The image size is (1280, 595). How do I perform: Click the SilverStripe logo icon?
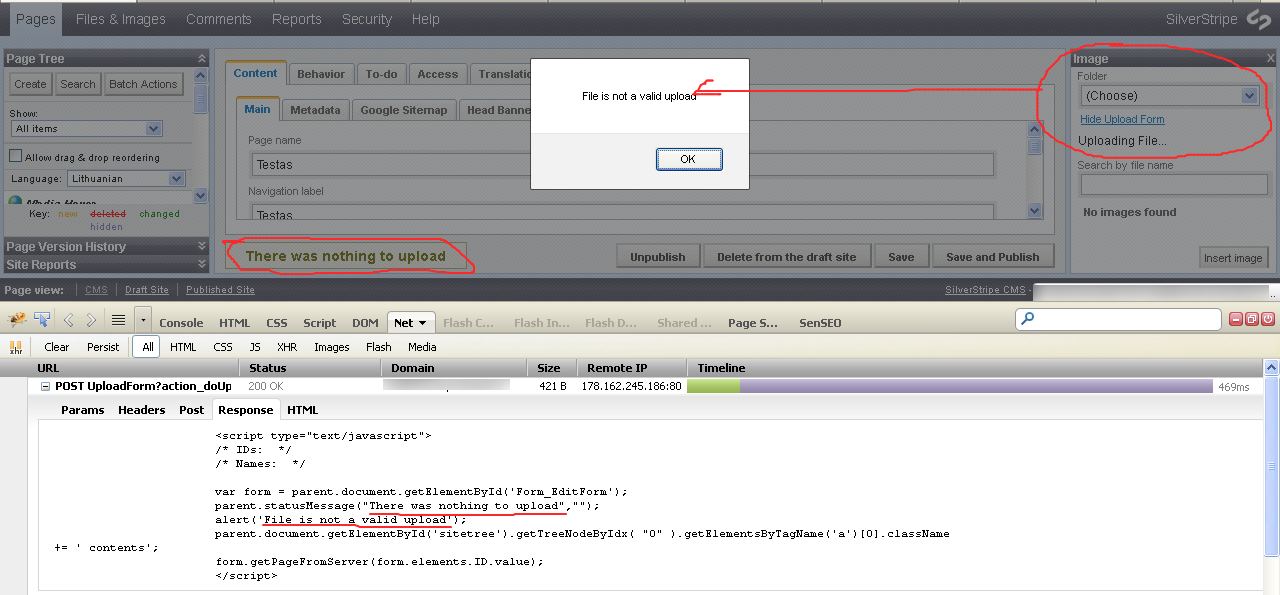coord(1257,19)
